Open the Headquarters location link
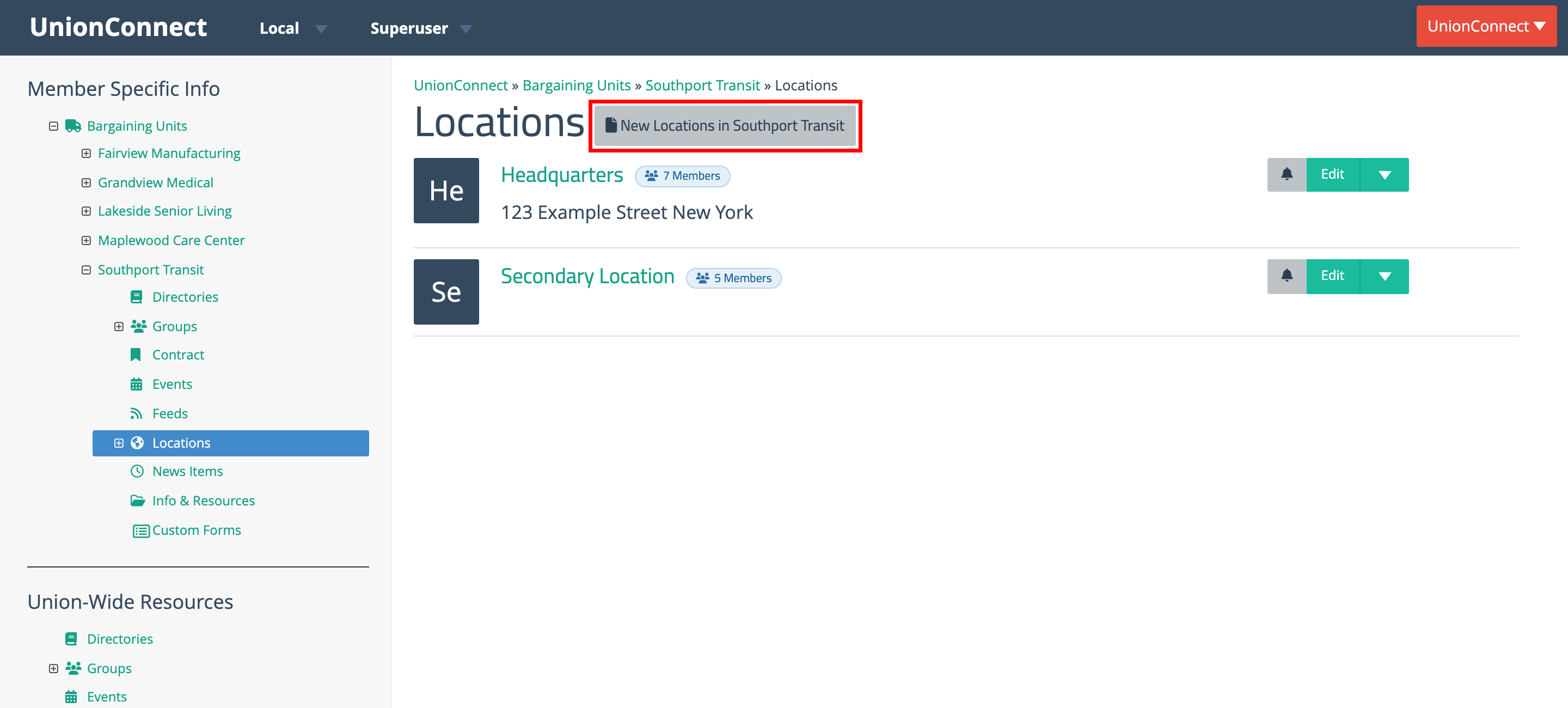Viewport: 1568px width, 708px height. coord(562,175)
